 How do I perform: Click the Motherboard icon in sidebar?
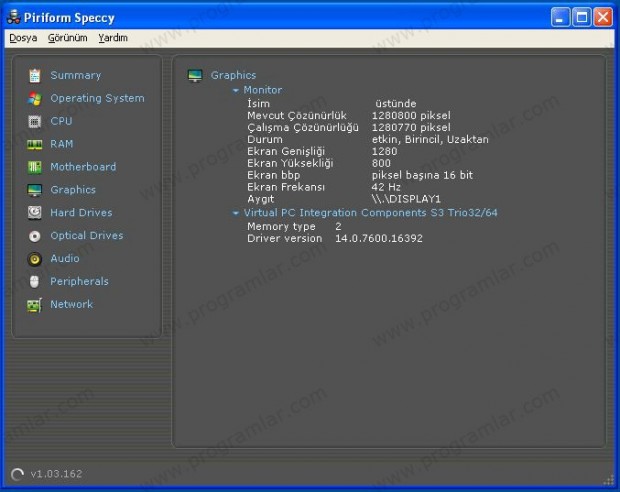tap(34, 167)
